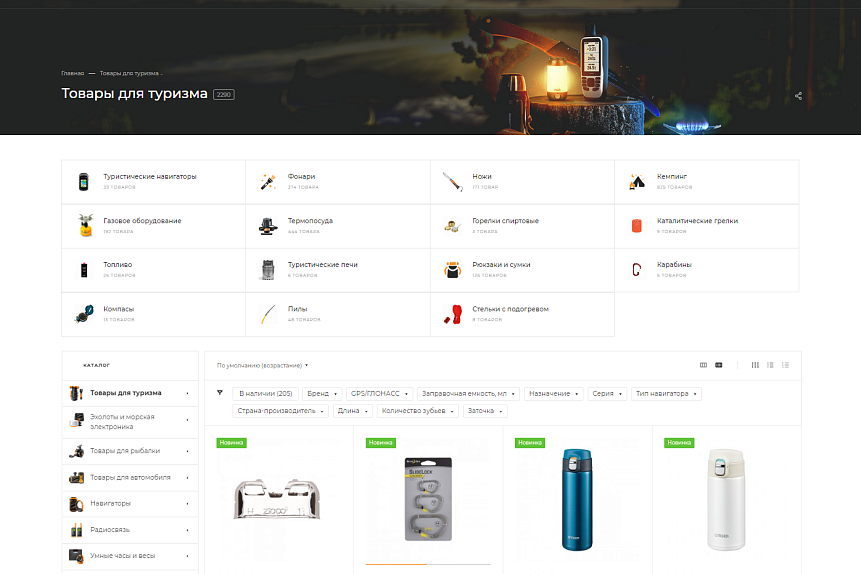This screenshot has width=861, height=574.
Task: Toggle the В наличии (205) filter
Action: click(x=266, y=394)
